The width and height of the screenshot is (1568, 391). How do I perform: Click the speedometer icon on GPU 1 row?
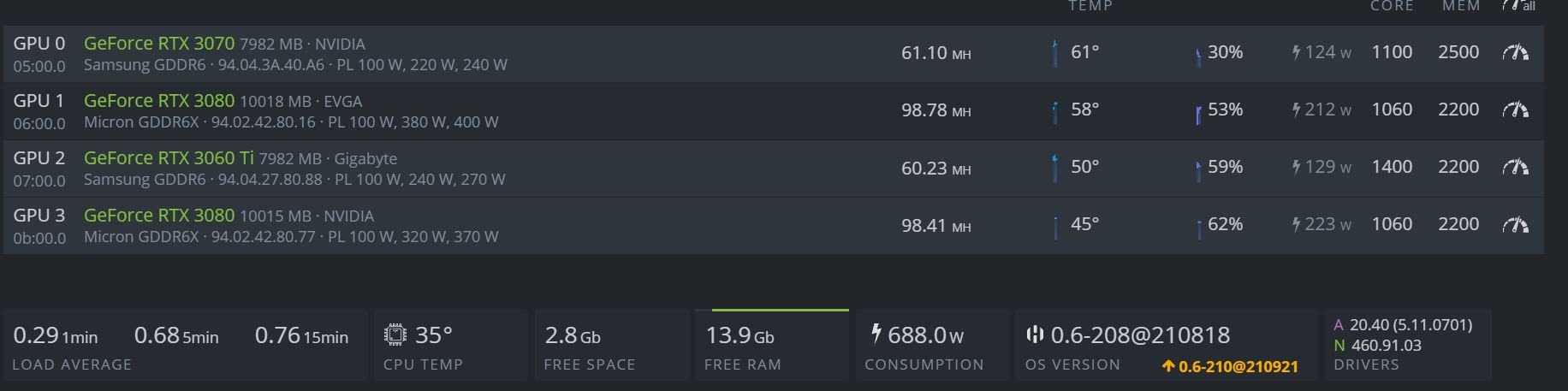(x=1515, y=110)
